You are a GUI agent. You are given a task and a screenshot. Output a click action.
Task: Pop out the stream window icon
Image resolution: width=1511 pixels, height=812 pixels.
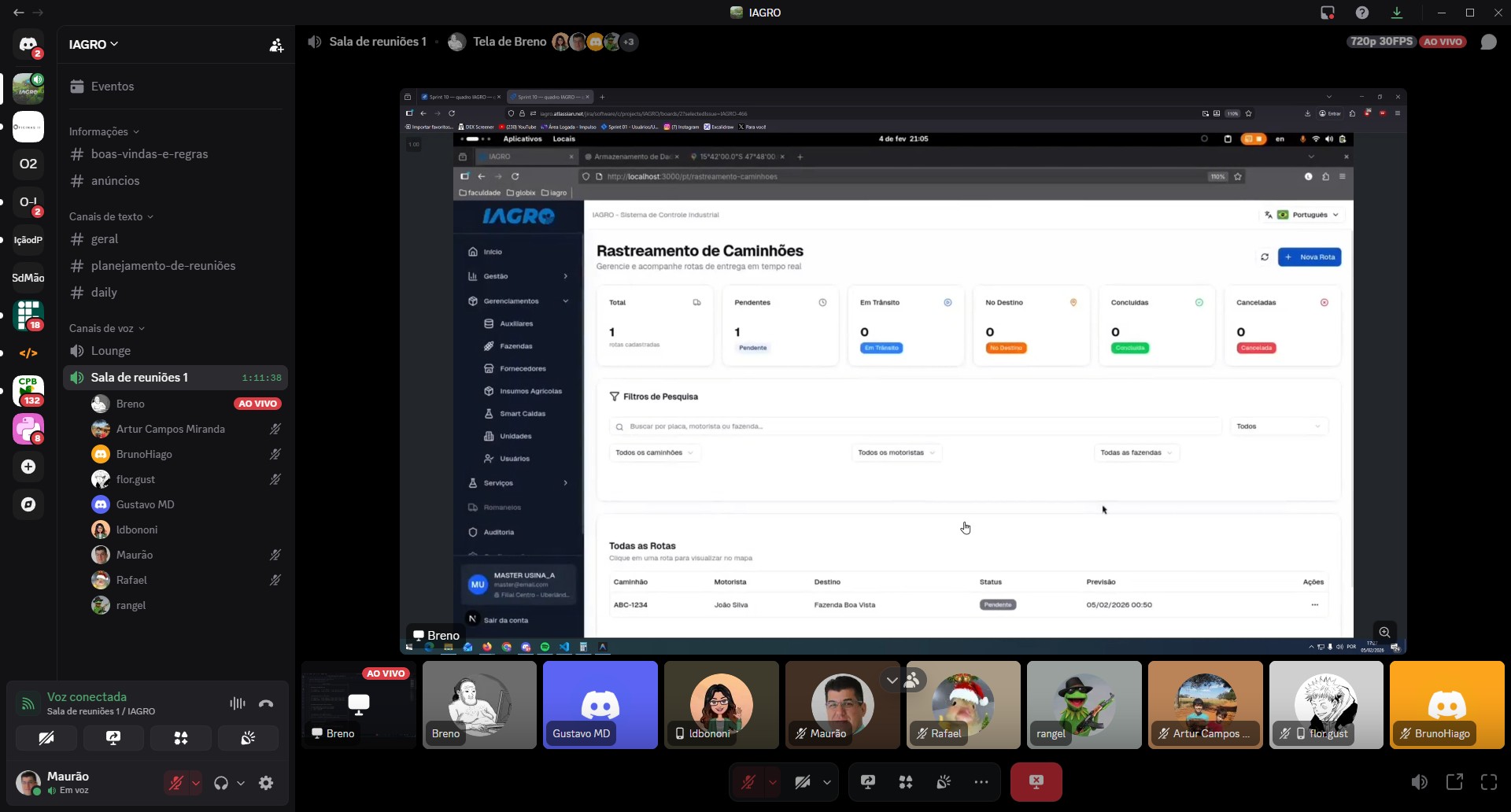coord(1454,782)
